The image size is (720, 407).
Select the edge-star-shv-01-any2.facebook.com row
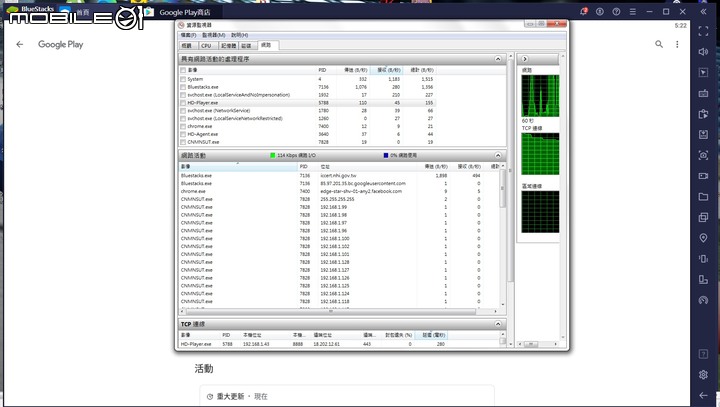338,191
